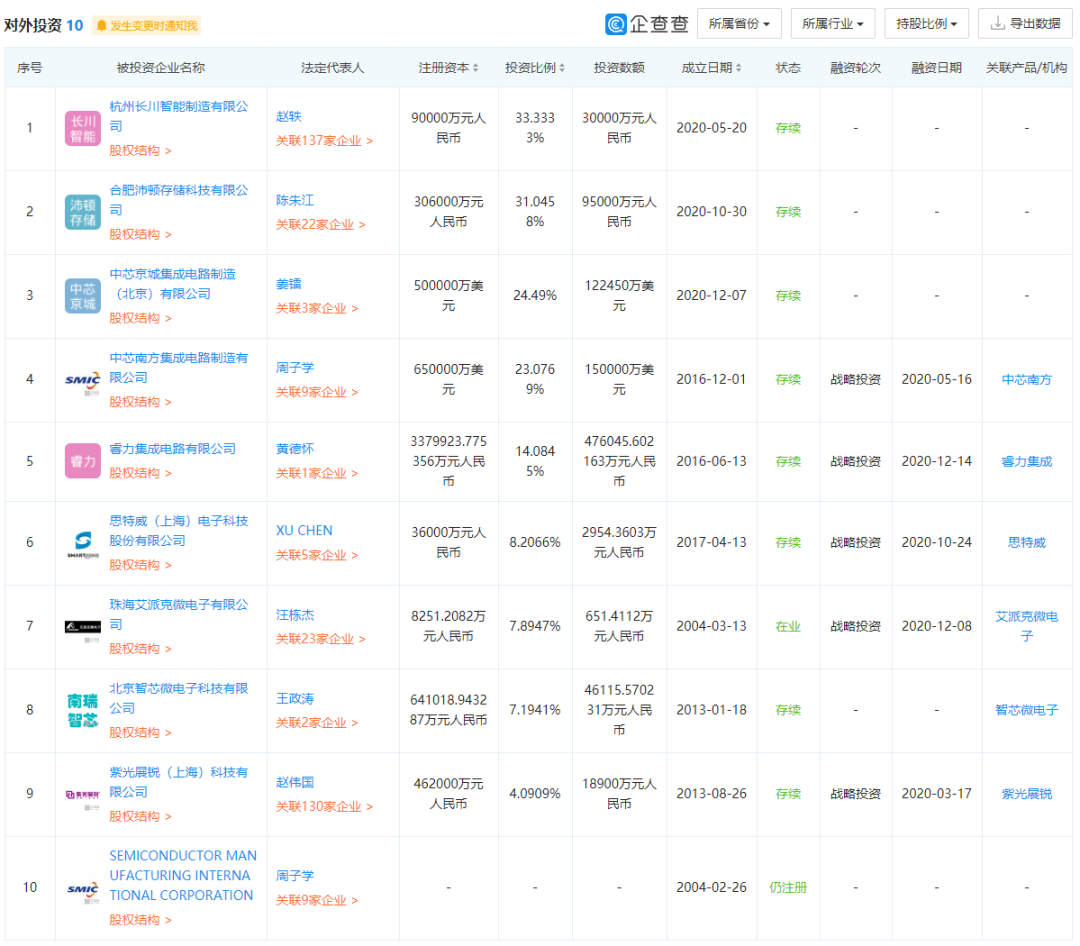The height and width of the screenshot is (946, 1080).
Task: View 股权结构 for 睿力集成电路
Action: coord(140,473)
